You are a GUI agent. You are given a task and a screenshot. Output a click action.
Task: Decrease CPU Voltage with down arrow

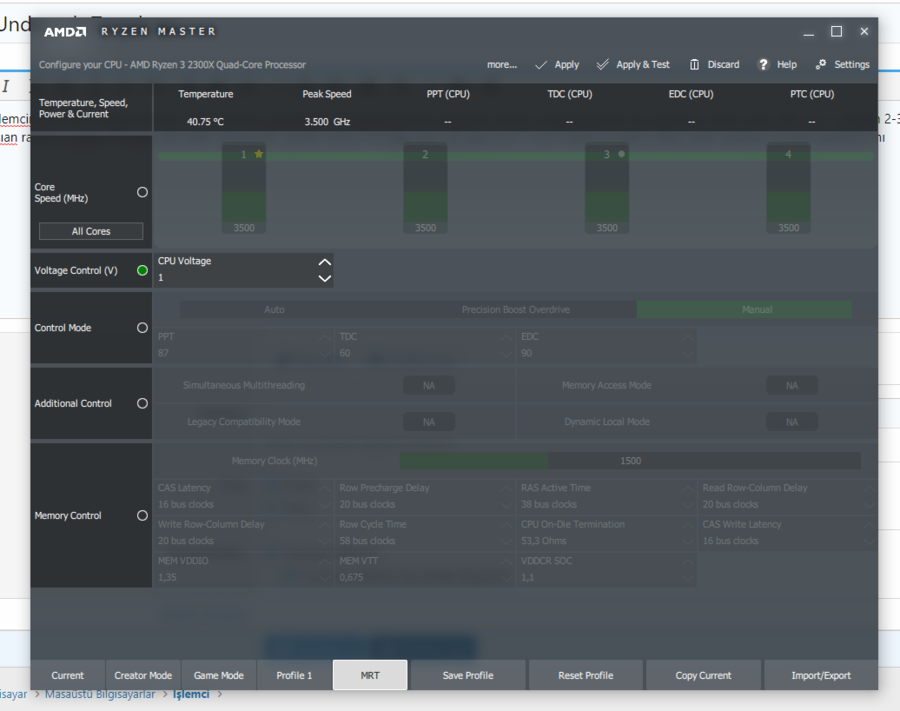[324, 278]
